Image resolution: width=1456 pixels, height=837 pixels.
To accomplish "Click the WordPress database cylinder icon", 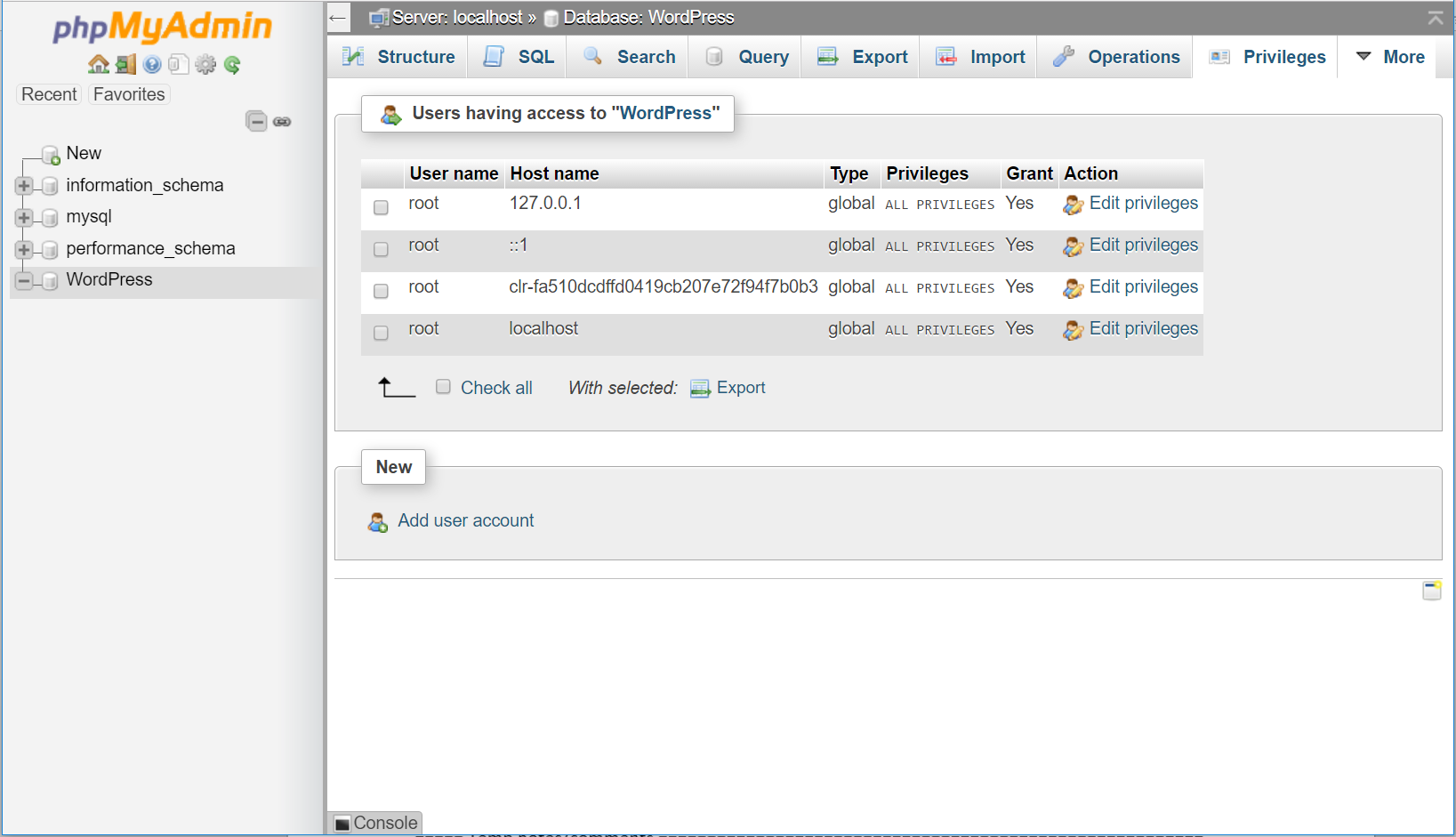I will click(x=50, y=281).
